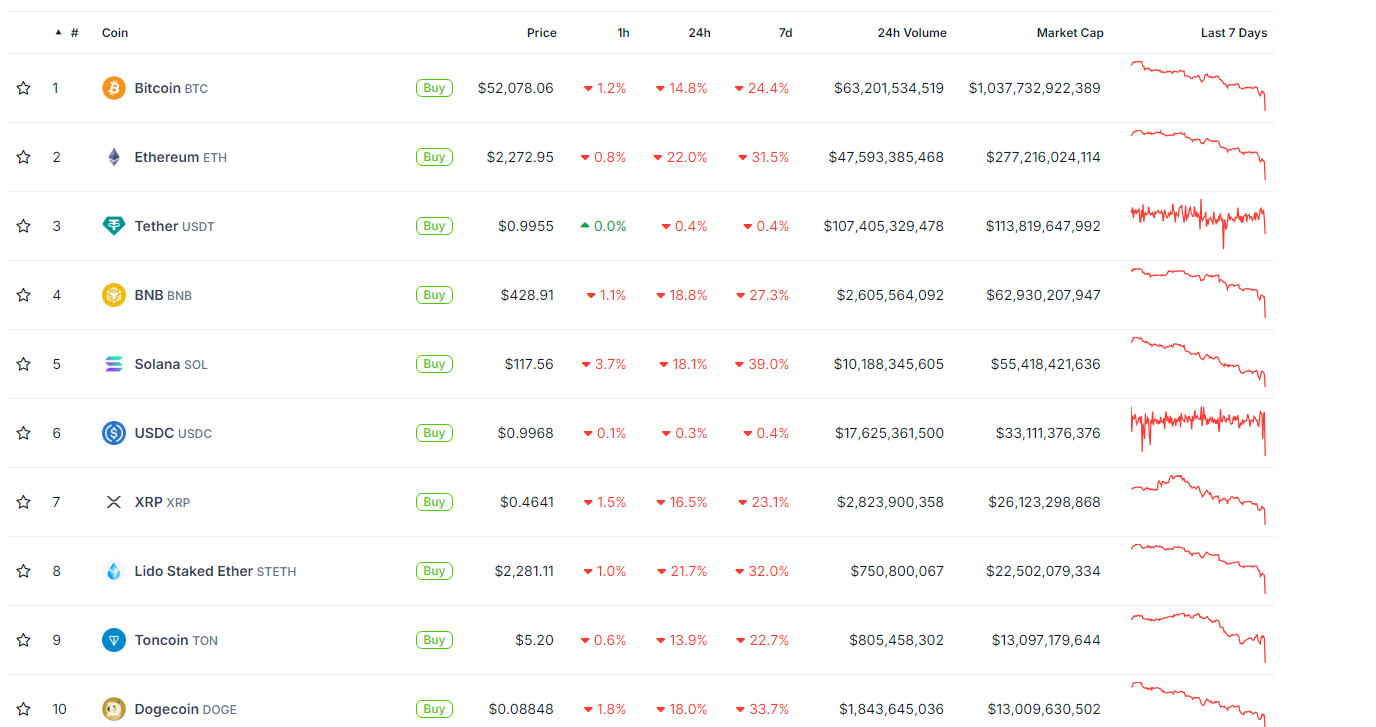Click XRP price $0.4641
Screen dimensions: 1376x727
point(527,502)
